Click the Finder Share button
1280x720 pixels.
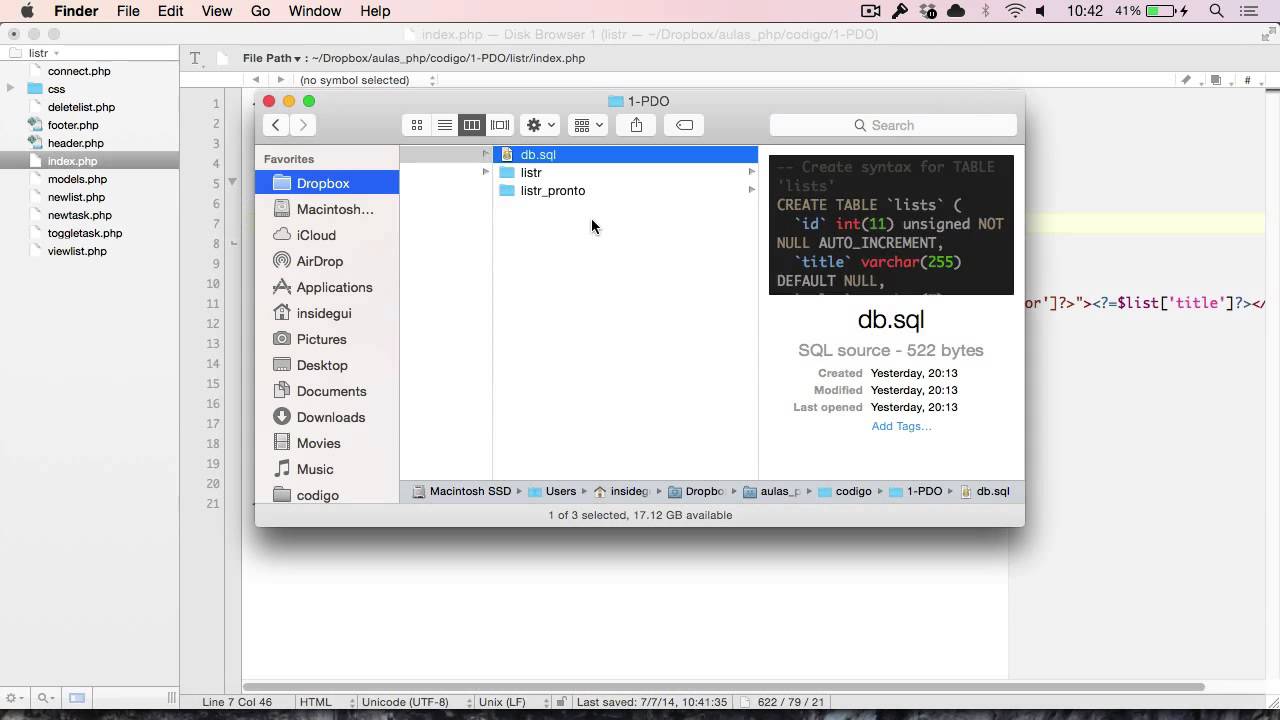coord(636,125)
